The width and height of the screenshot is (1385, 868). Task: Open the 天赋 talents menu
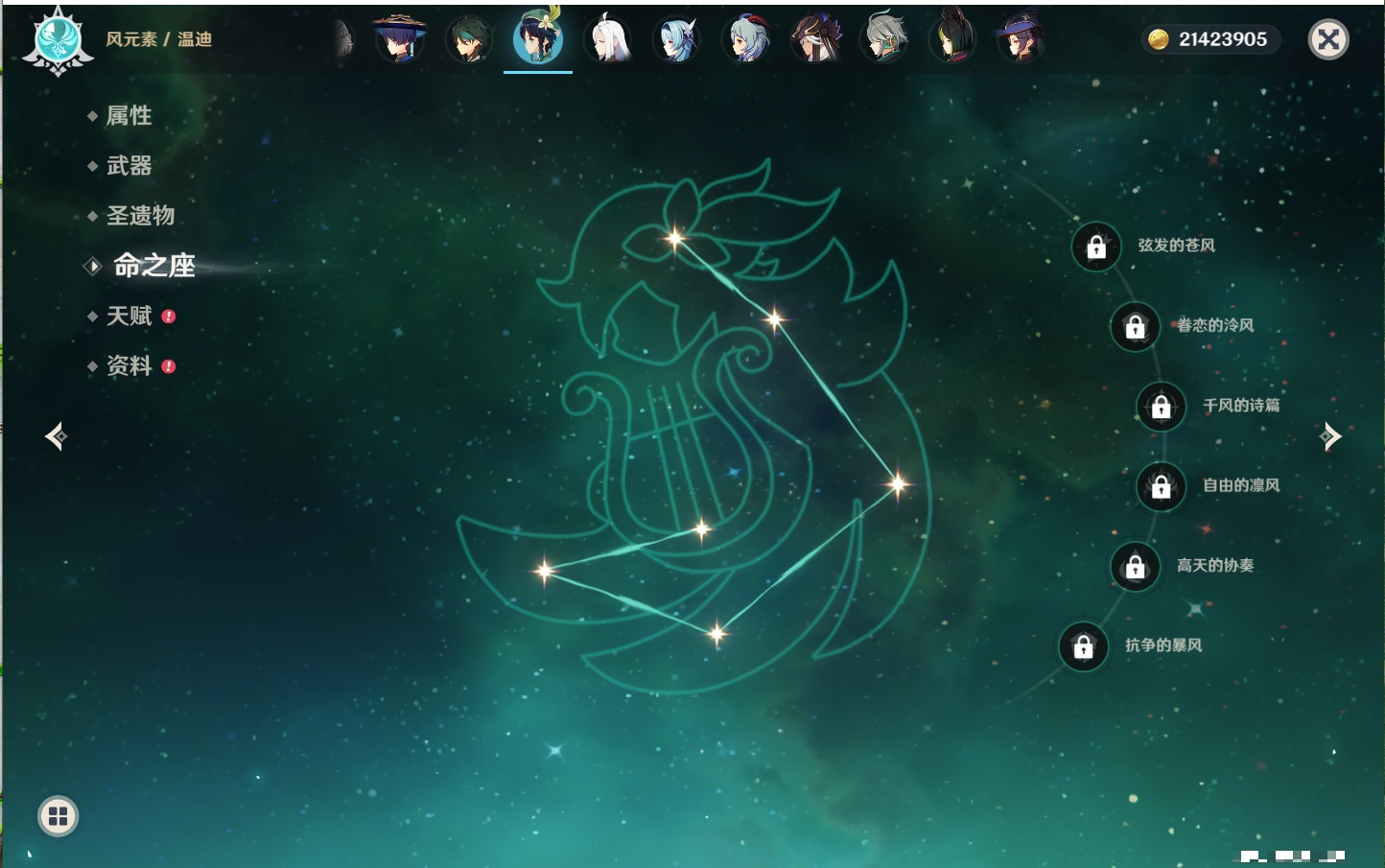[x=129, y=317]
